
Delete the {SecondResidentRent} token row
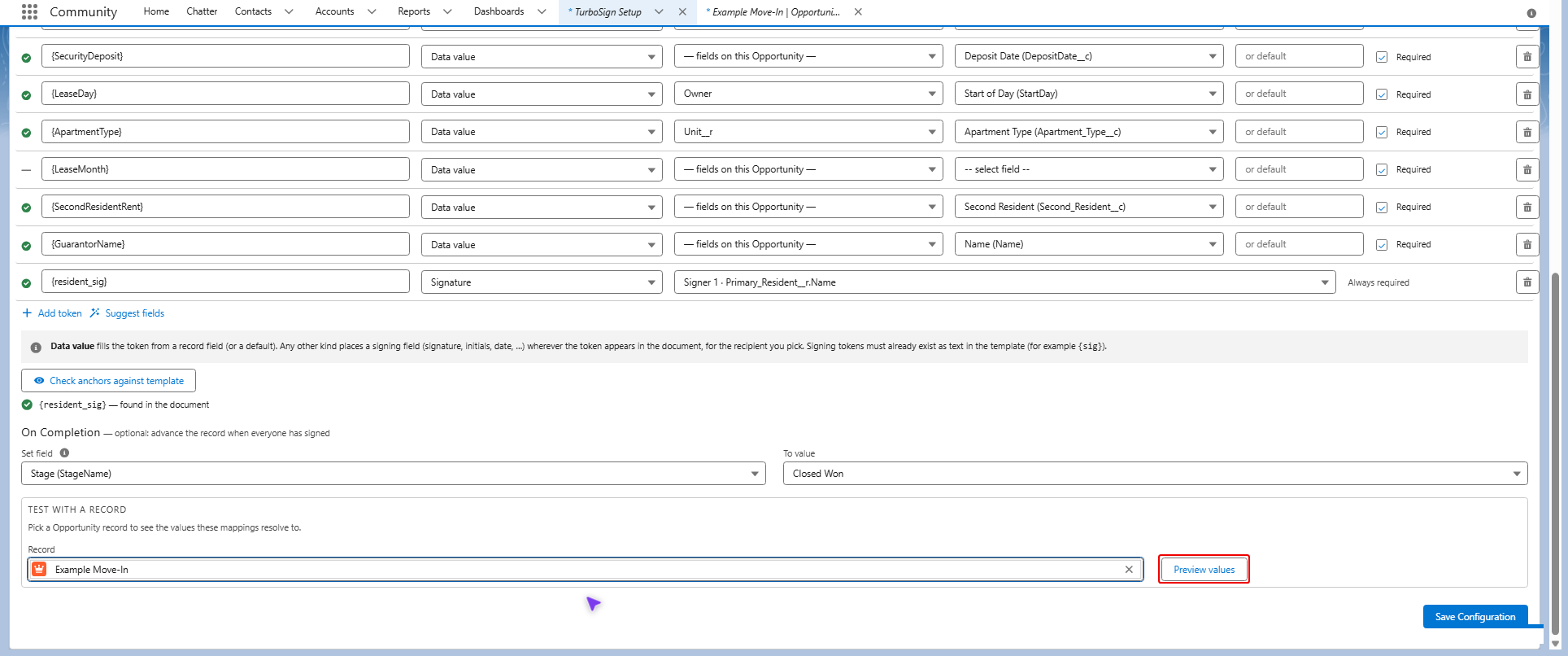pyautogui.click(x=1527, y=207)
